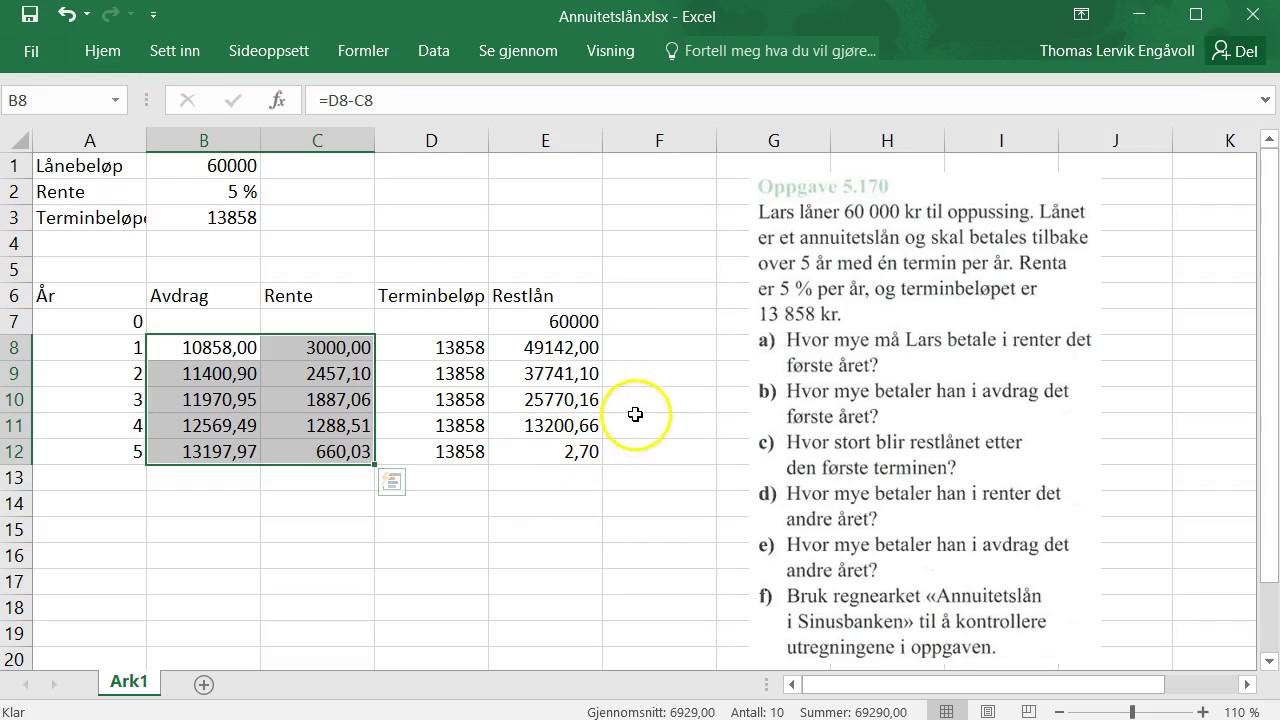Click the Undo arrow icon
Screen dimensions: 1280x720
click(x=66, y=15)
